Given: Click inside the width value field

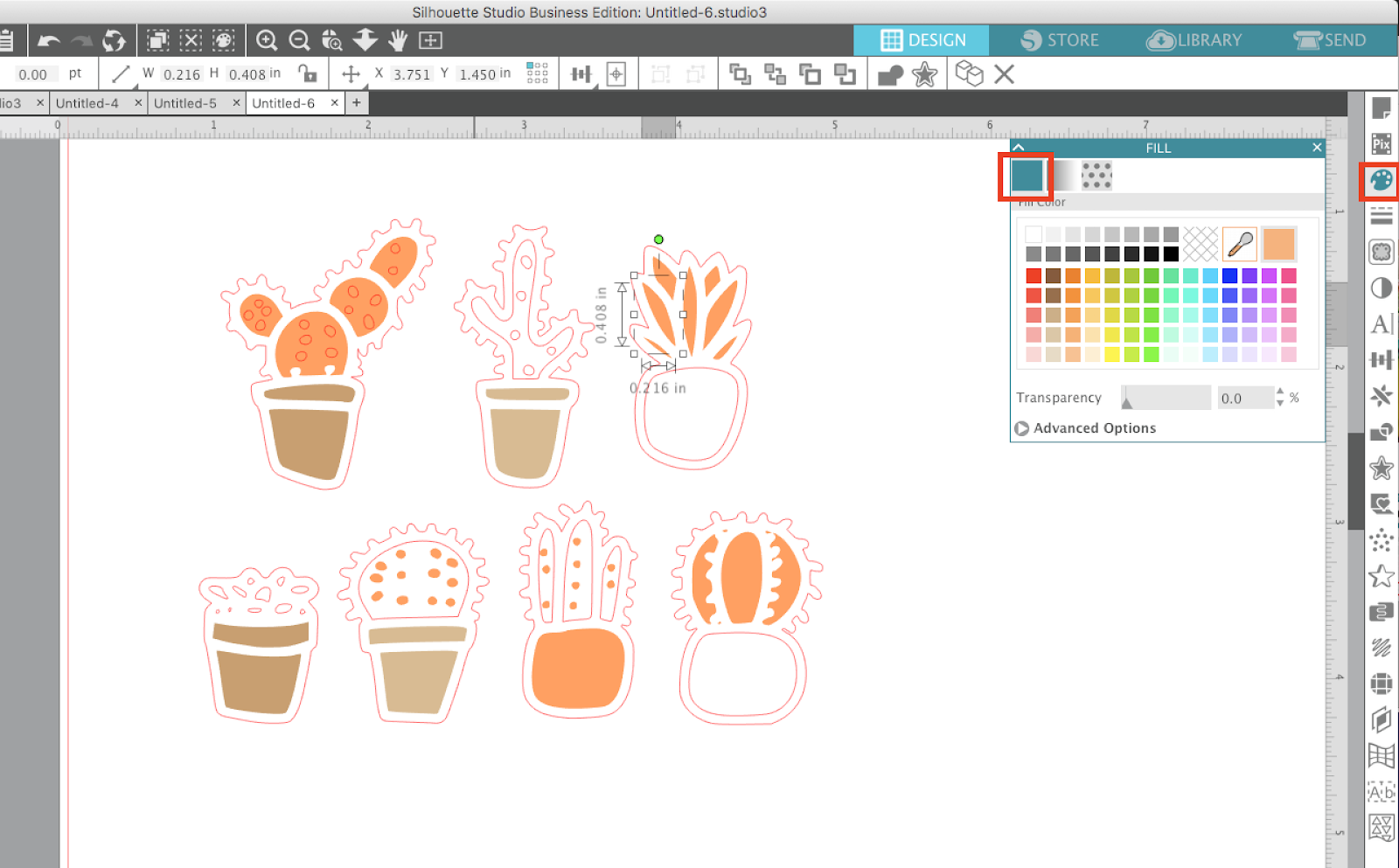Looking at the screenshot, I should click(x=181, y=73).
